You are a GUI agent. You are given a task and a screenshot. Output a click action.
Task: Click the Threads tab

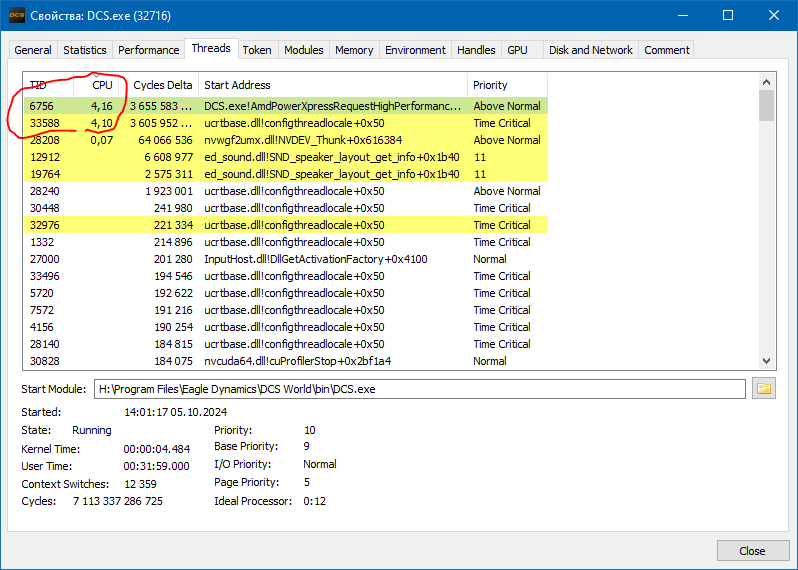tap(211, 48)
